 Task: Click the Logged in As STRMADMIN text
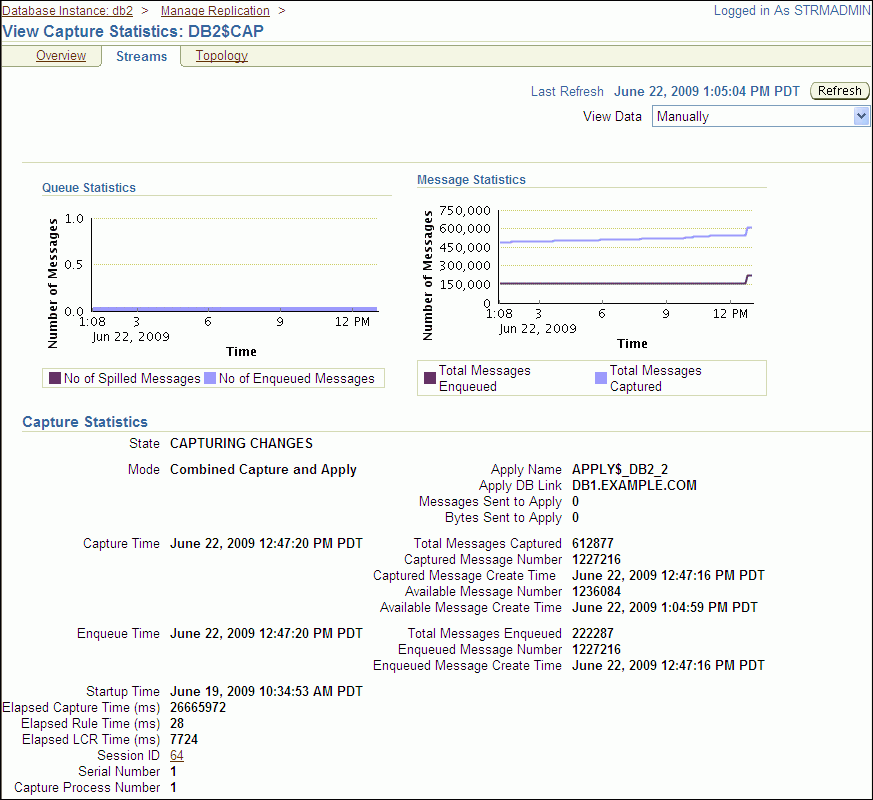[793, 11]
